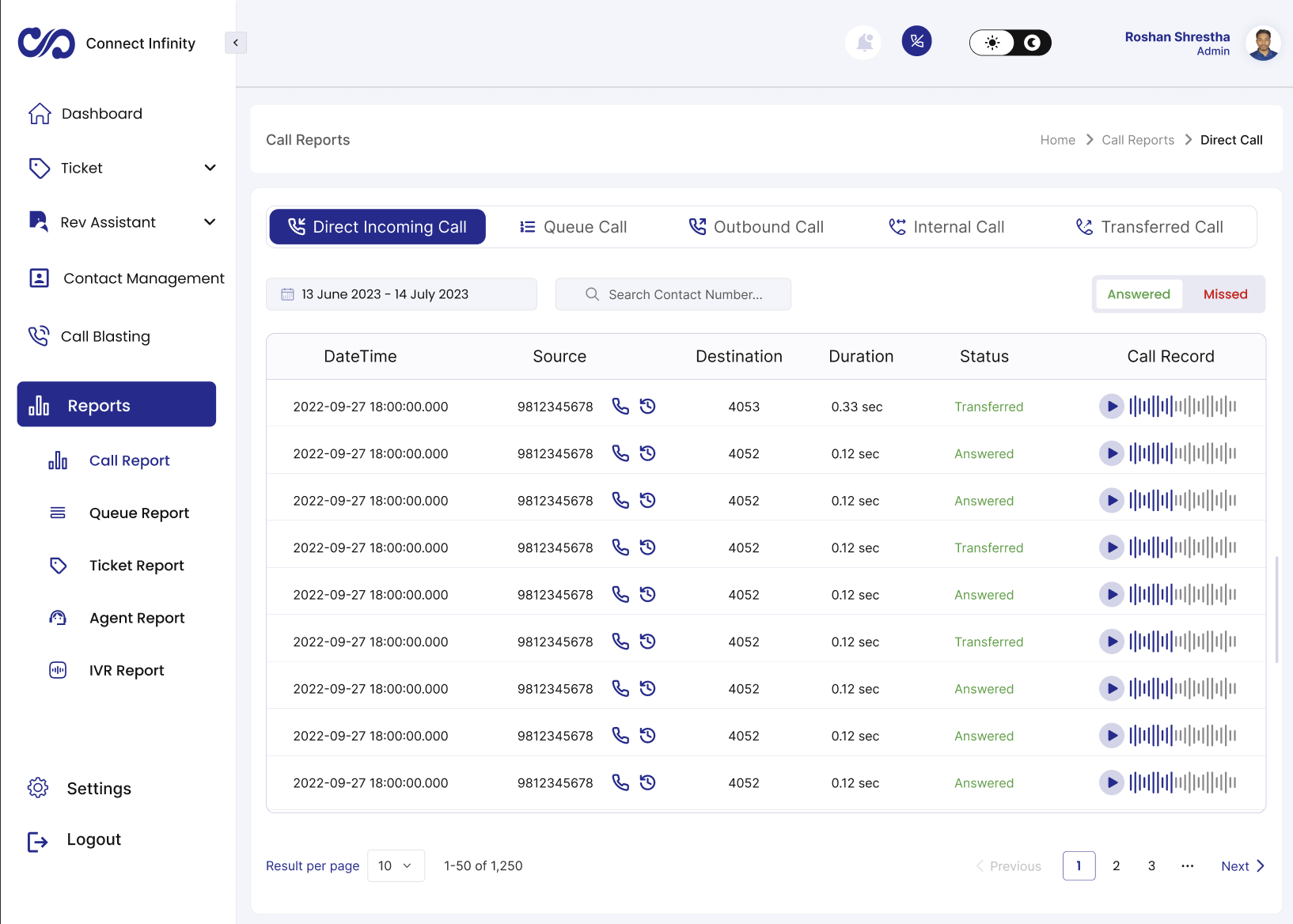The height and width of the screenshot is (924, 1293).
Task: Seek the waveform in the last table row
Action: [1183, 783]
